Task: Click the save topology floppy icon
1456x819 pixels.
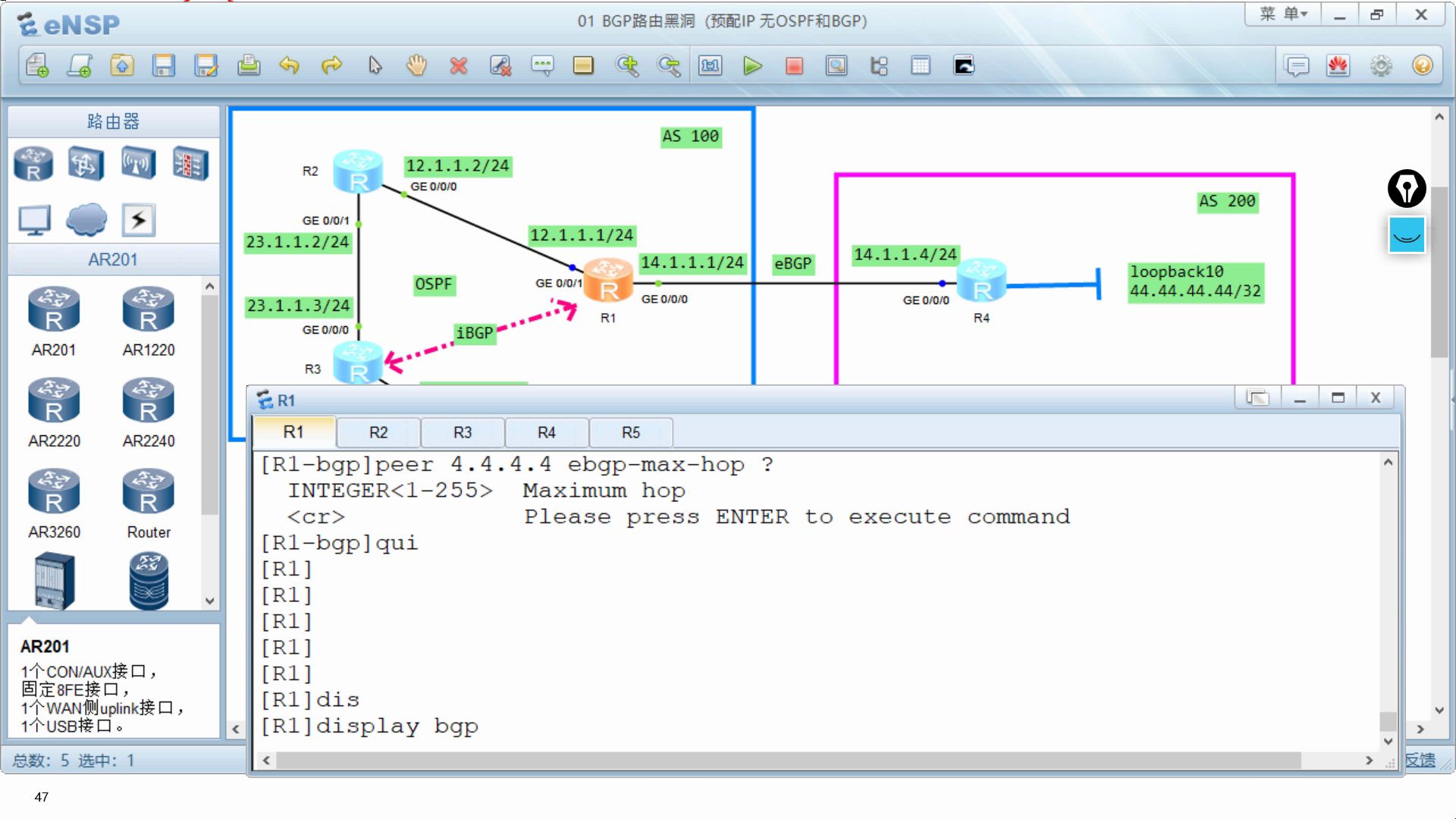Action: point(164,66)
